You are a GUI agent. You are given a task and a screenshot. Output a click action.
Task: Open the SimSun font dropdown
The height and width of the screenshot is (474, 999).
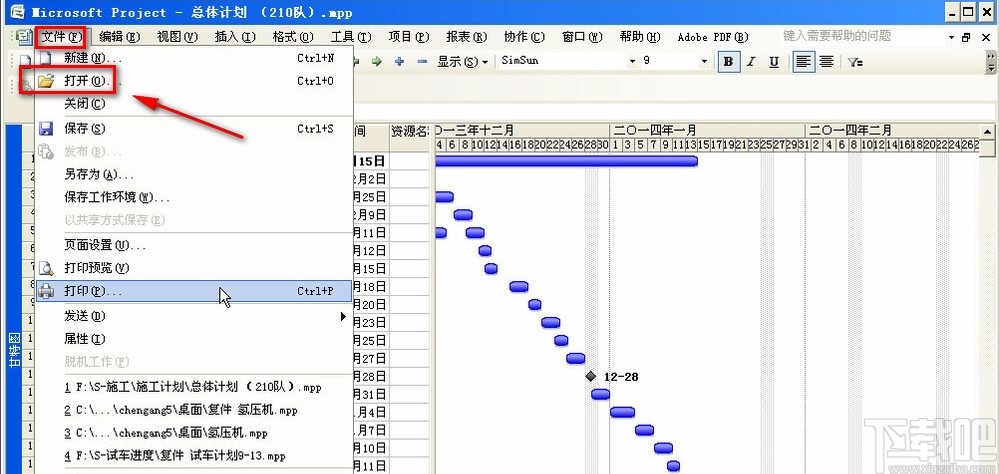[633, 62]
